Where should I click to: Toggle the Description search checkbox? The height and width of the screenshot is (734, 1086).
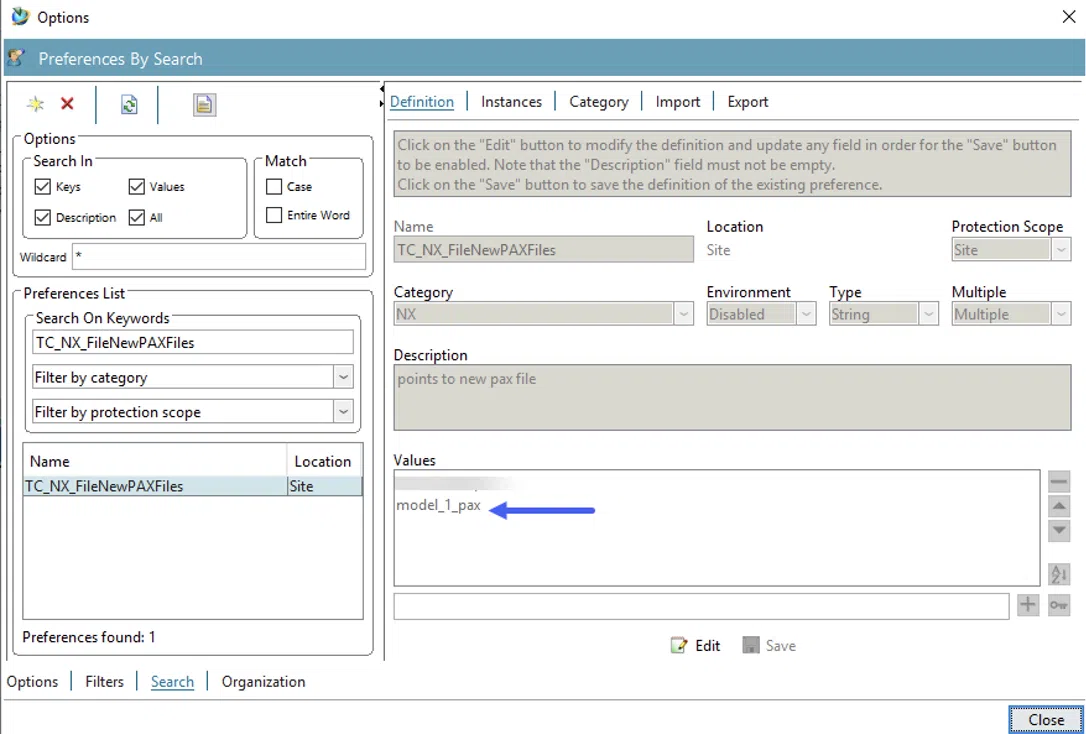[x=43, y=217]
